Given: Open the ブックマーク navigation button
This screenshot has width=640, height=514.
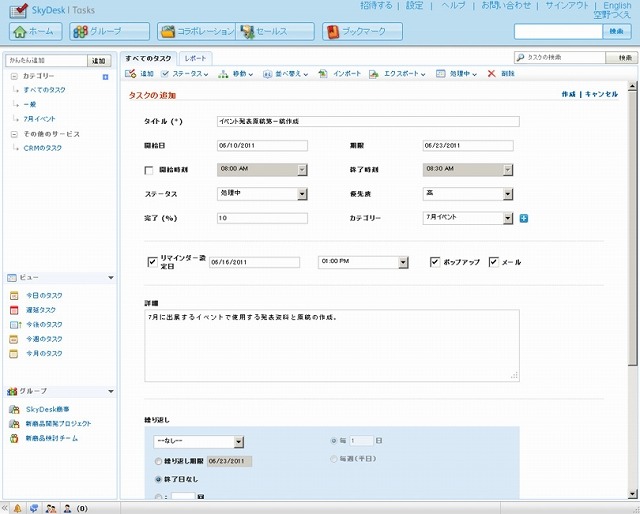Looking at the screenshot, I should click(362, 31).
